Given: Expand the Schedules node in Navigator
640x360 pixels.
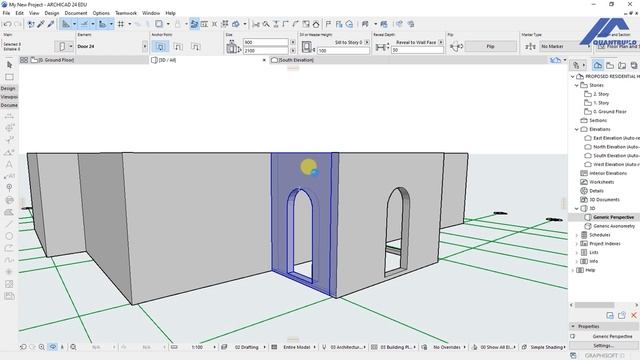Looking at the screenshot, I should click(x=576, y=235).
